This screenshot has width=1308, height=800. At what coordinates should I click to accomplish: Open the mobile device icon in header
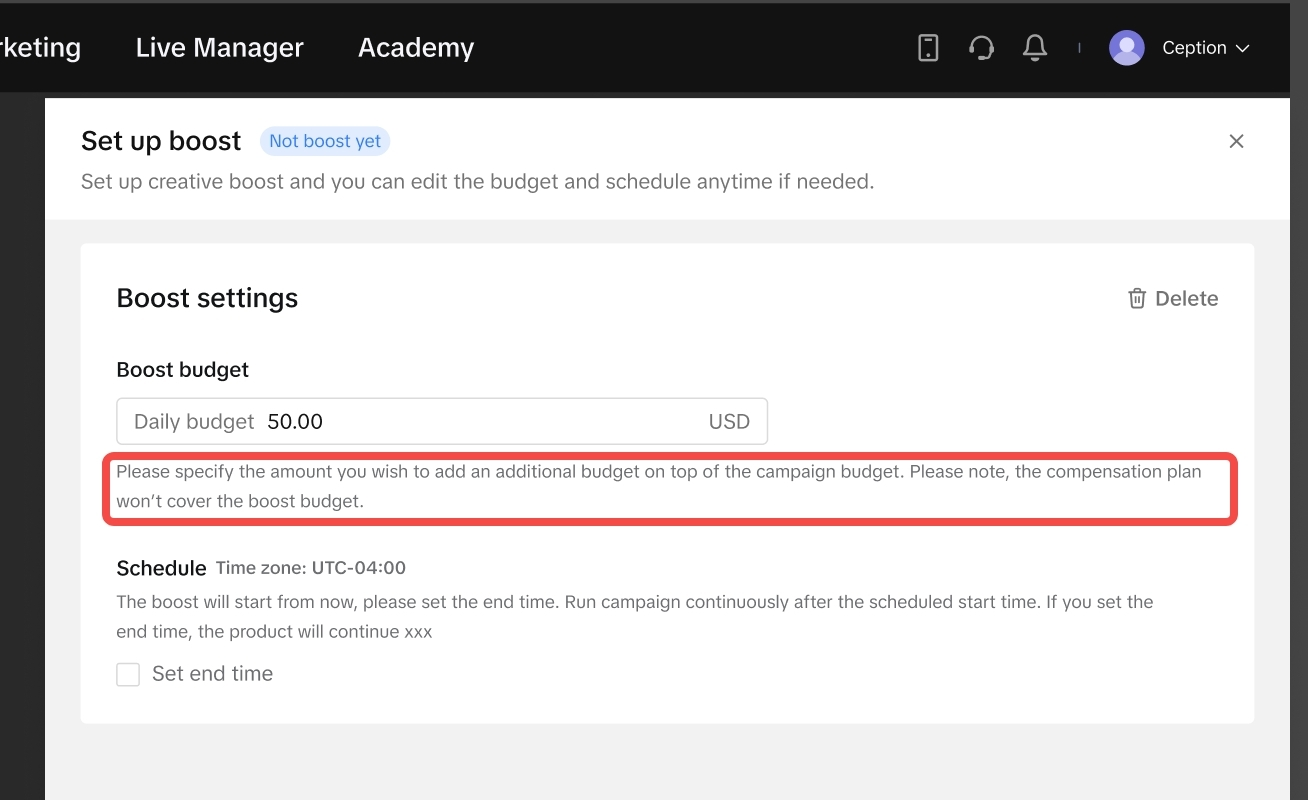[x=928, y=48]
